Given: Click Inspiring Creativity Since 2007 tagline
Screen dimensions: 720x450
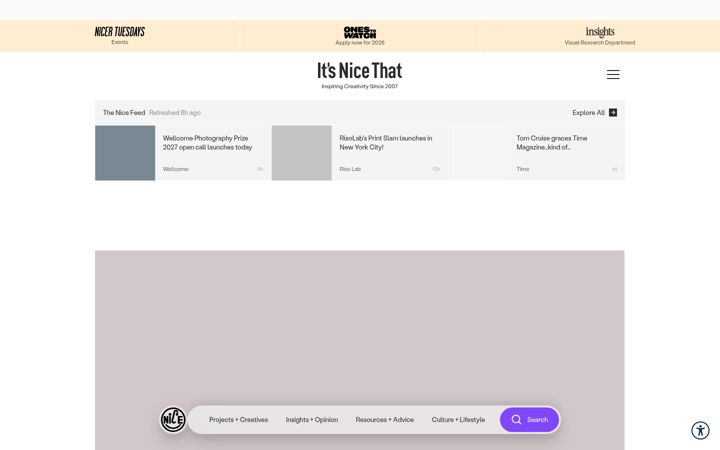Looking at the screenshot, I should [360, 86].
